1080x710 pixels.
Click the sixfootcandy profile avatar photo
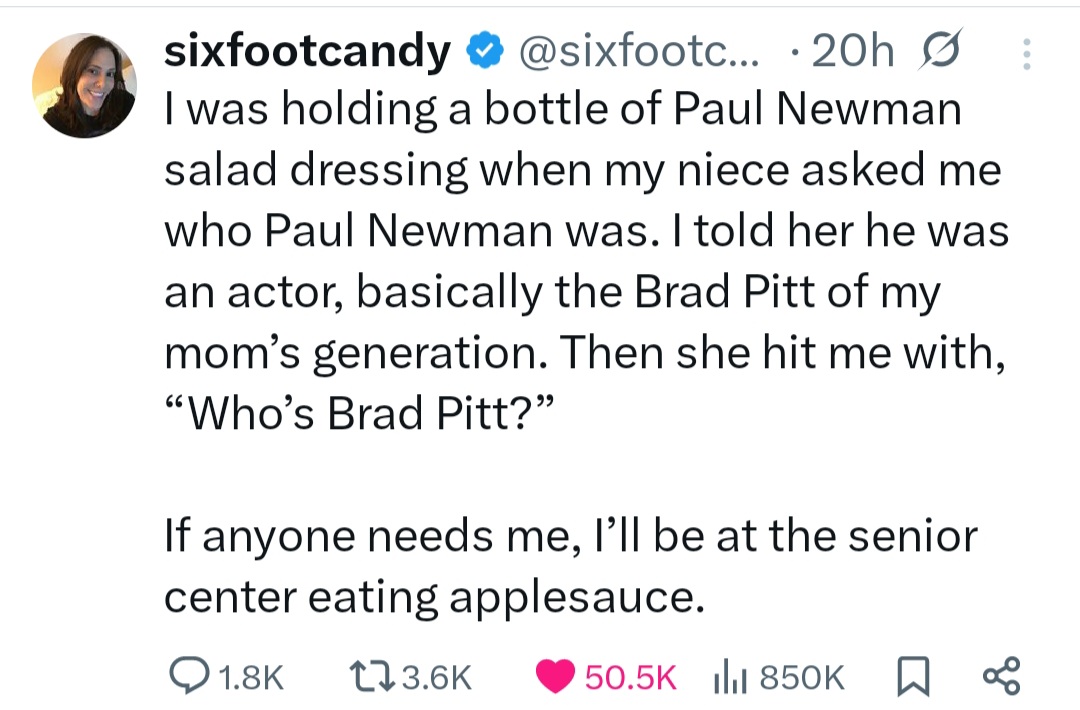tap(85, 85)
